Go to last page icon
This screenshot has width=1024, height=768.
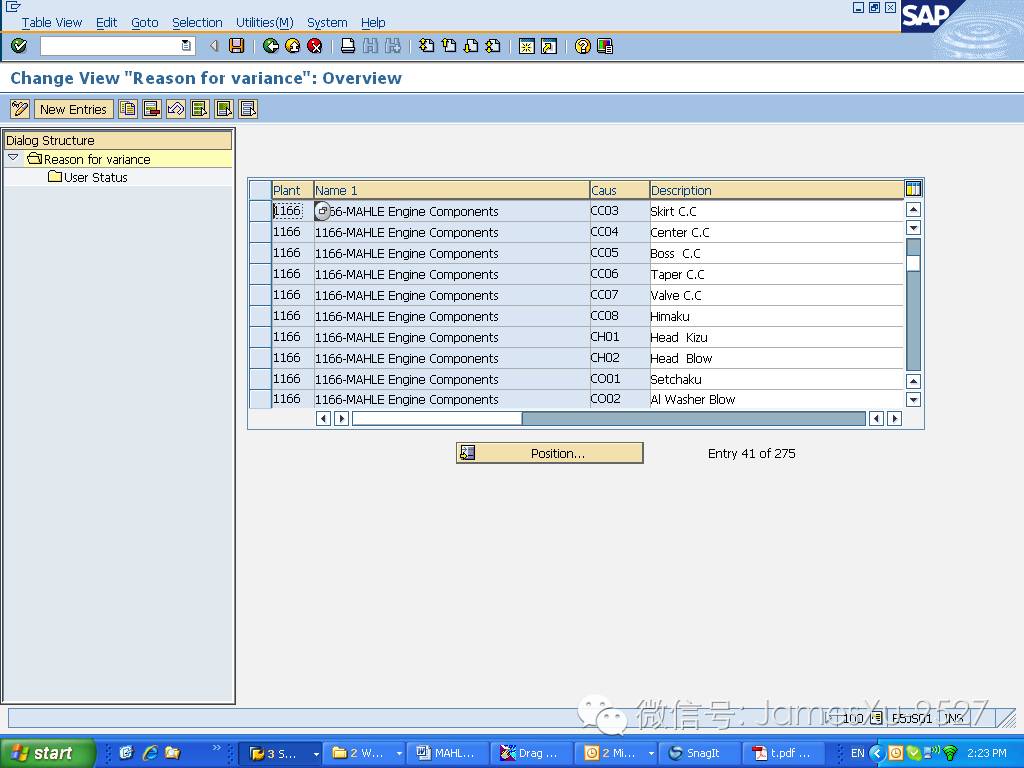[493, 46]
